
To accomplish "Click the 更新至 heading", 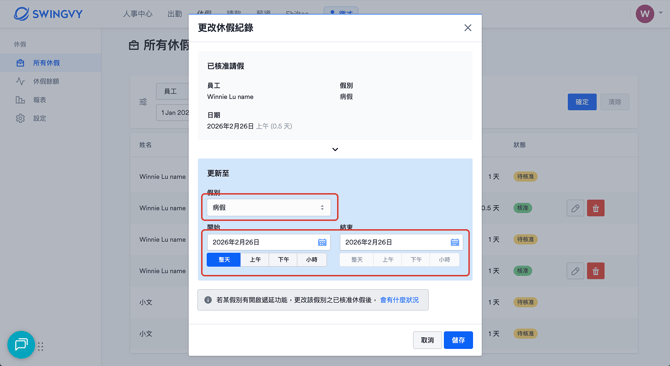I will pyautogui.click(x=218, y=173).
